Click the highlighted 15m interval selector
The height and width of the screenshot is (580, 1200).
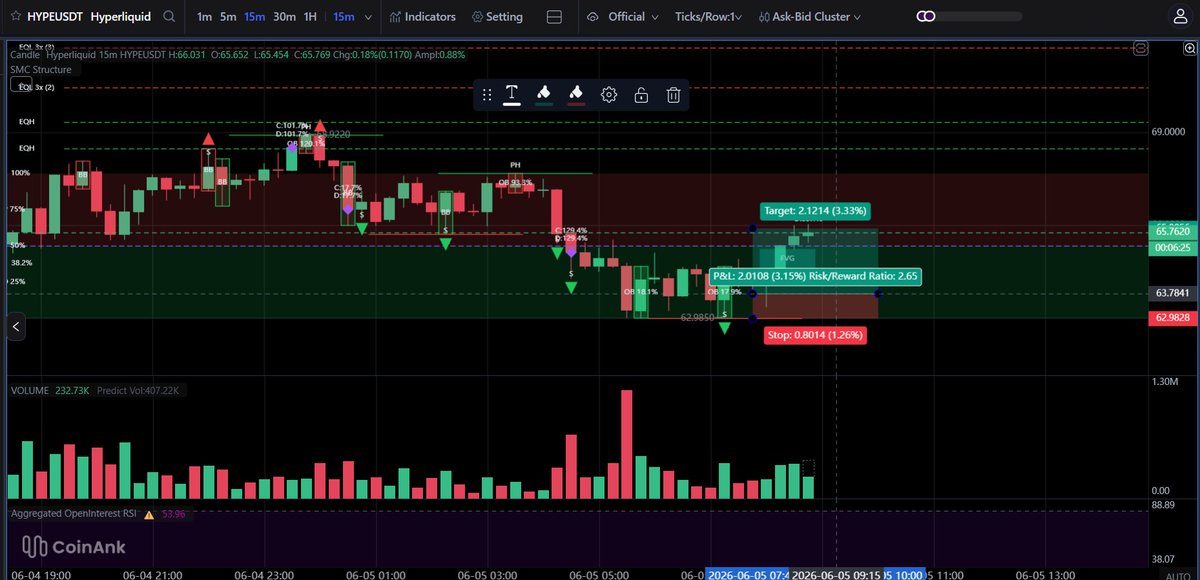pos(345,17)
